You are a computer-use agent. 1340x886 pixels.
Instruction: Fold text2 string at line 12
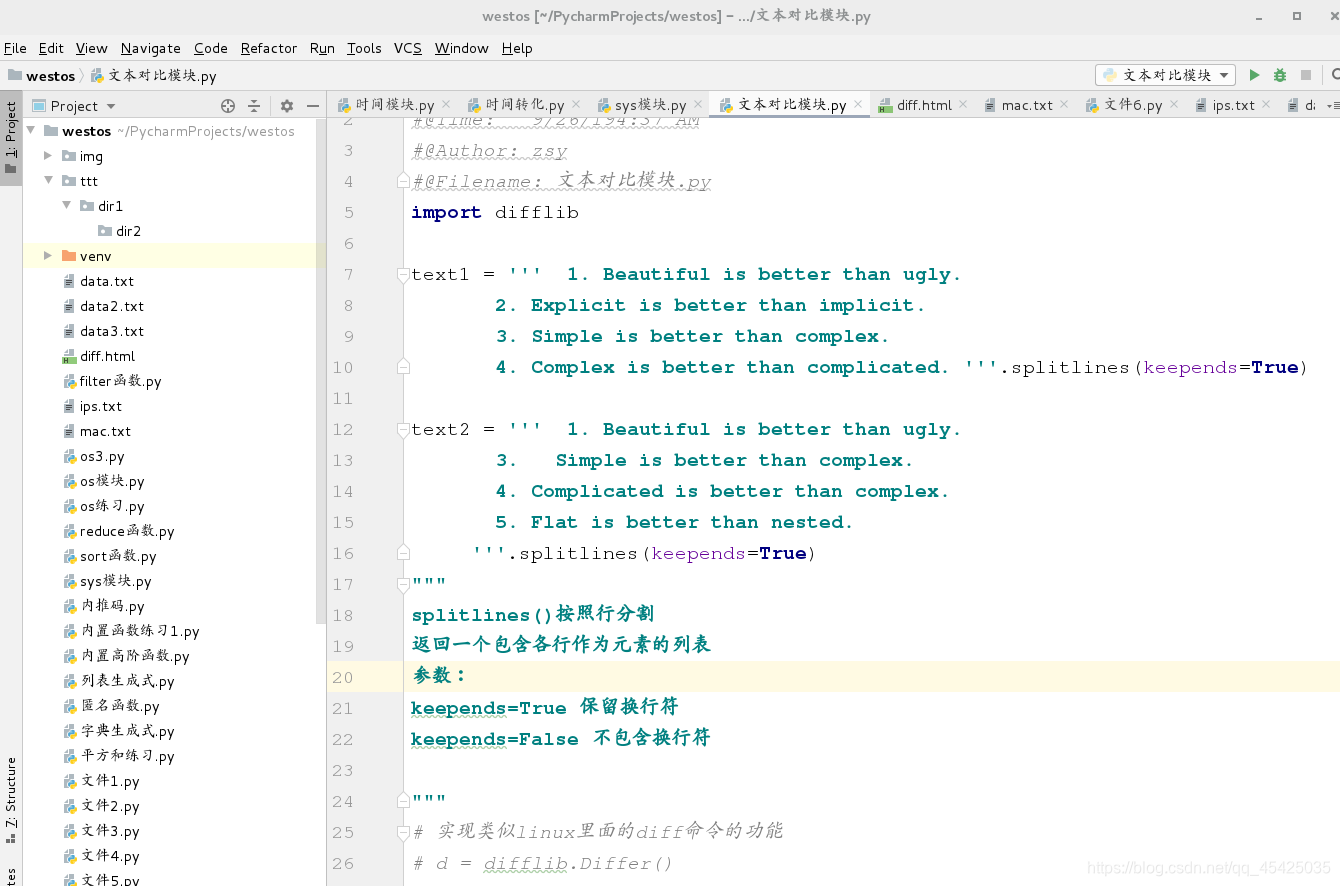coord(403,429)
